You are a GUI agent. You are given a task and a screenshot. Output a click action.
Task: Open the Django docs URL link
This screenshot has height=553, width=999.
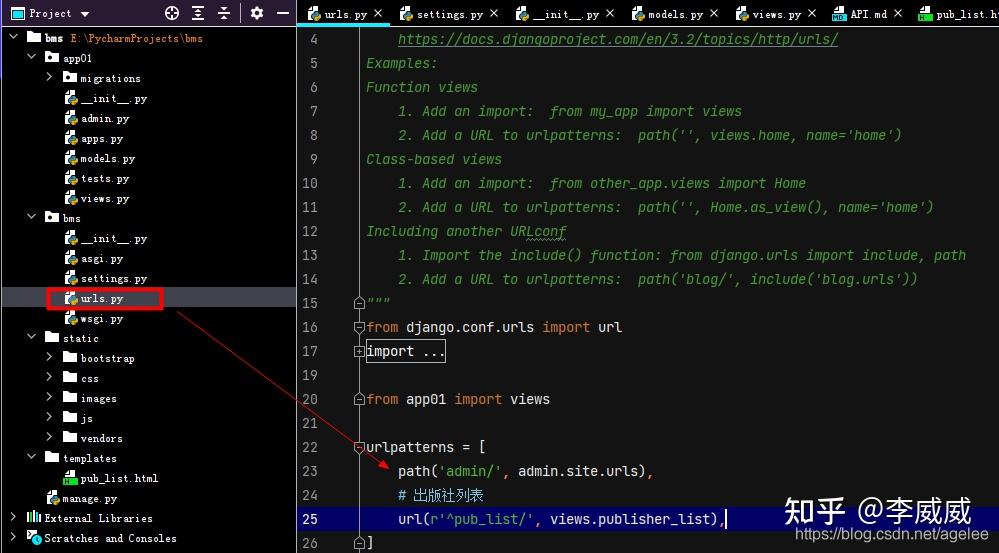pyautogui.click(x=618, y=40)
